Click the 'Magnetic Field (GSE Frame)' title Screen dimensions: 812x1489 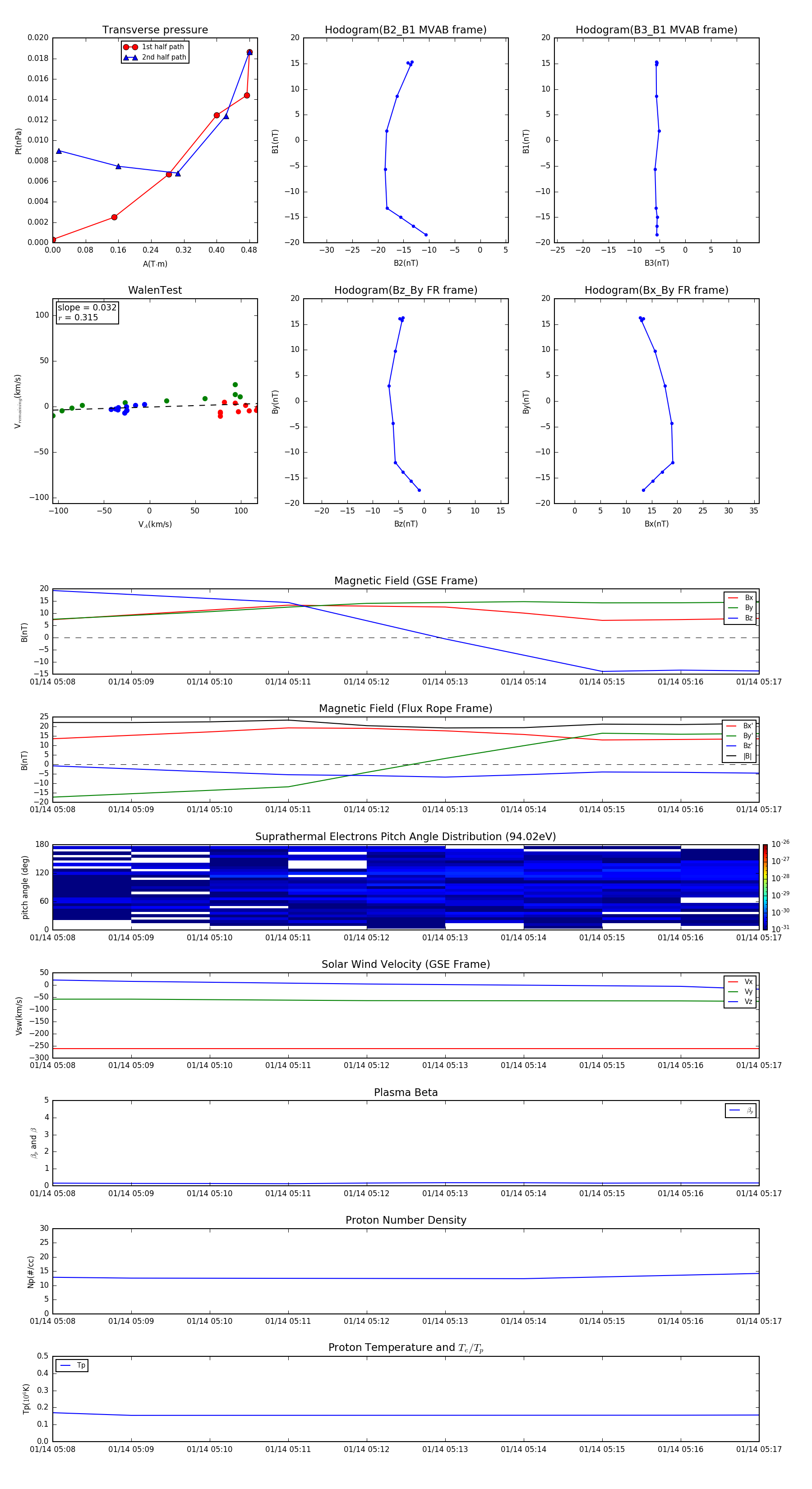[406, 581]
